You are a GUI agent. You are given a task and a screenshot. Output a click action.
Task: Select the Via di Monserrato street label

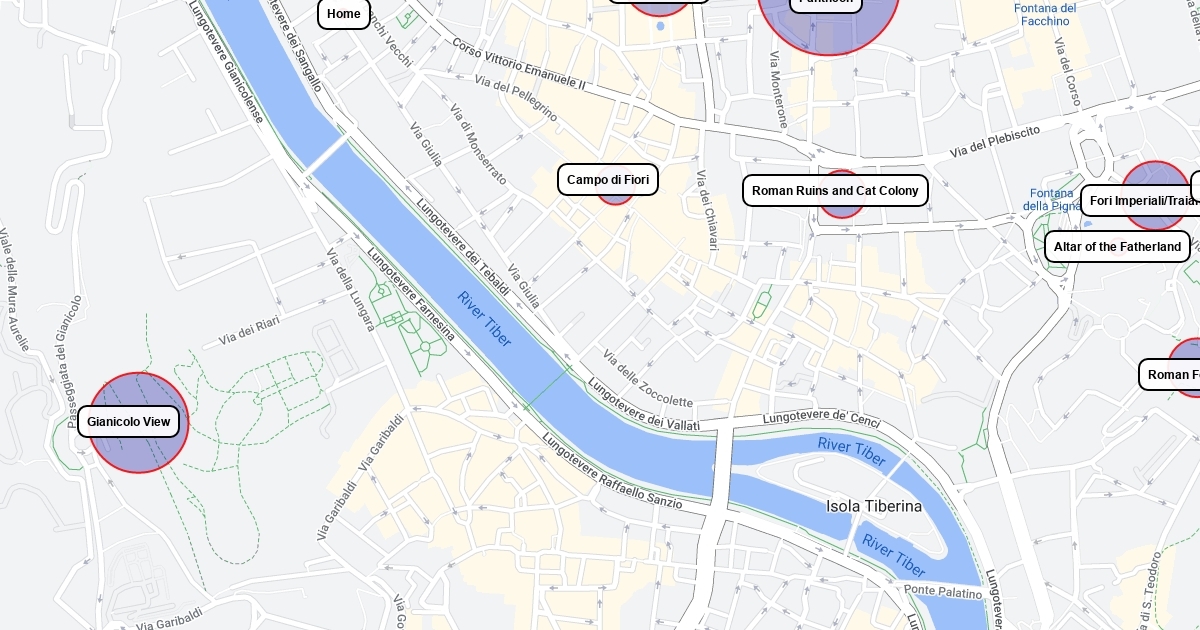(478, 145)
